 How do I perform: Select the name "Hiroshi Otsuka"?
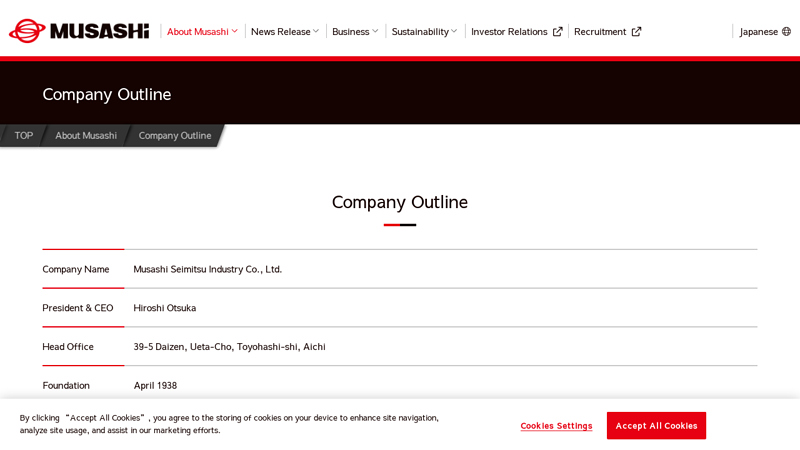coord(165,308)
